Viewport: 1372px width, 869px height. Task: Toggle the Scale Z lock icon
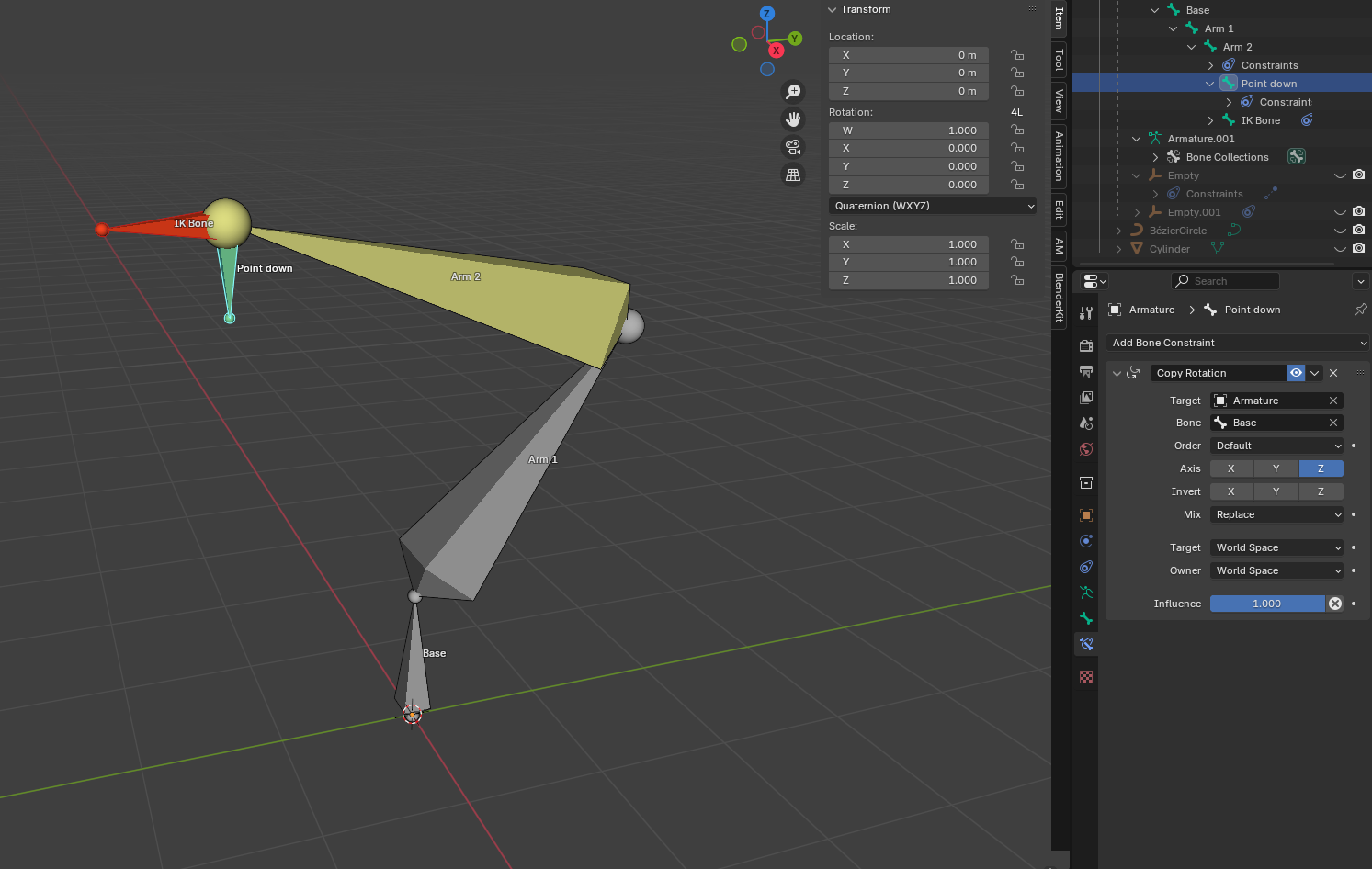(x=1017, y=280)
